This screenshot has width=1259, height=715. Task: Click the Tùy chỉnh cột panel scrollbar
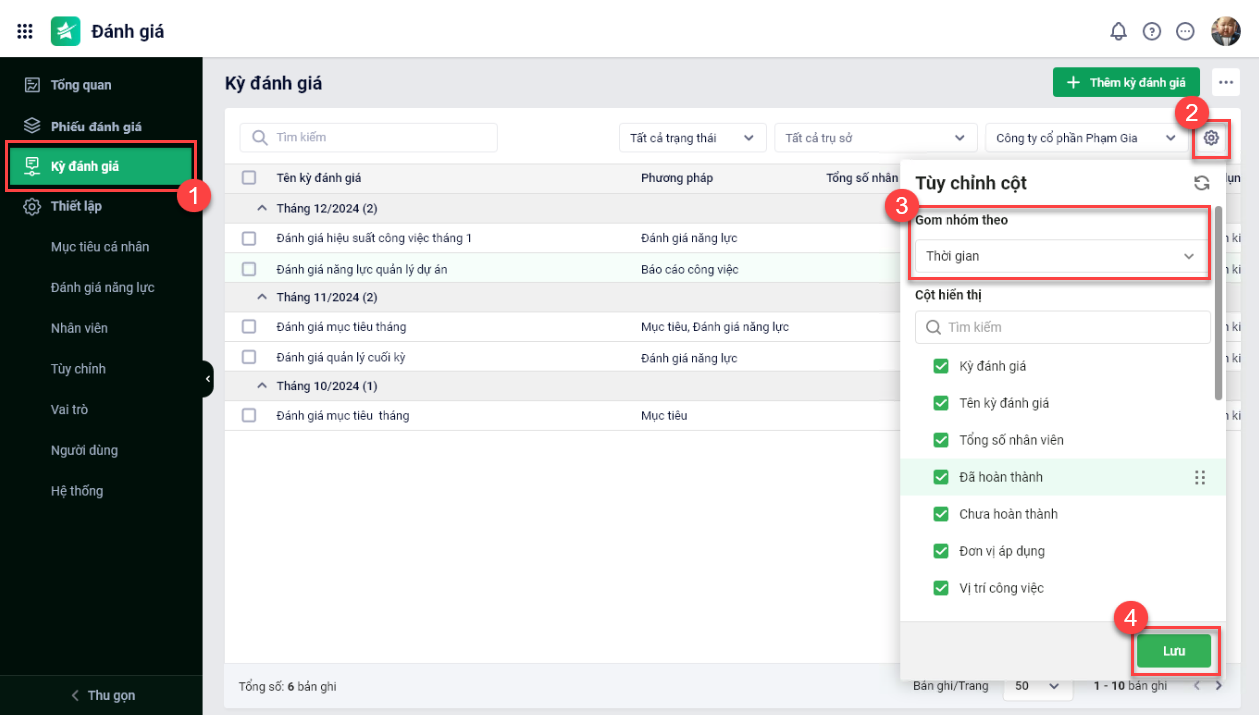point(1218,303)
